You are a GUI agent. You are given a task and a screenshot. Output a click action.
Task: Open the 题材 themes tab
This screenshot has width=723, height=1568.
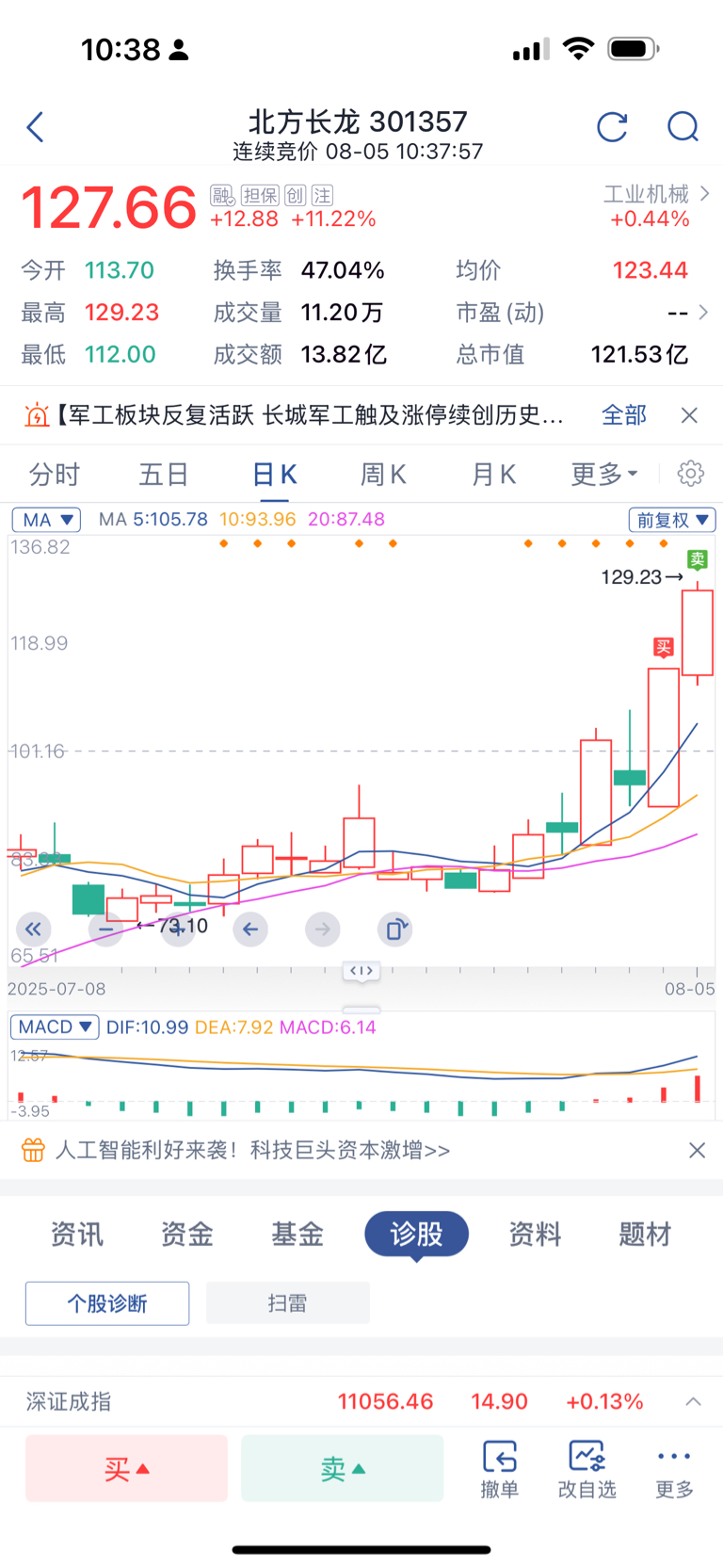tap(645, 1234)
